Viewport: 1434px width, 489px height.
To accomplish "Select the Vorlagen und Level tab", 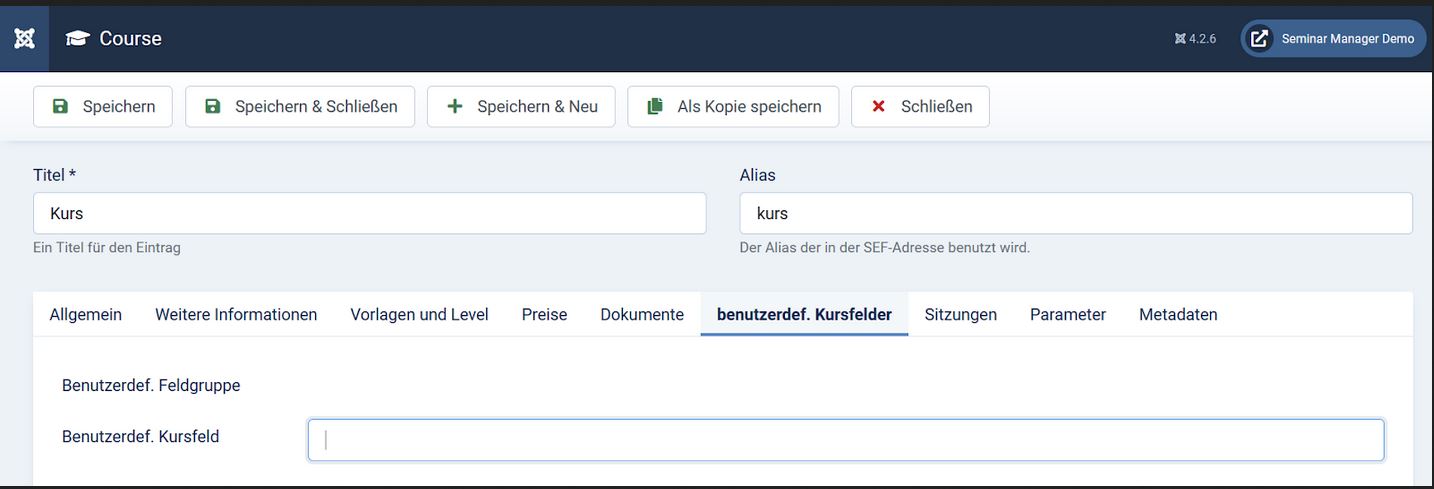I will point(419,314).
